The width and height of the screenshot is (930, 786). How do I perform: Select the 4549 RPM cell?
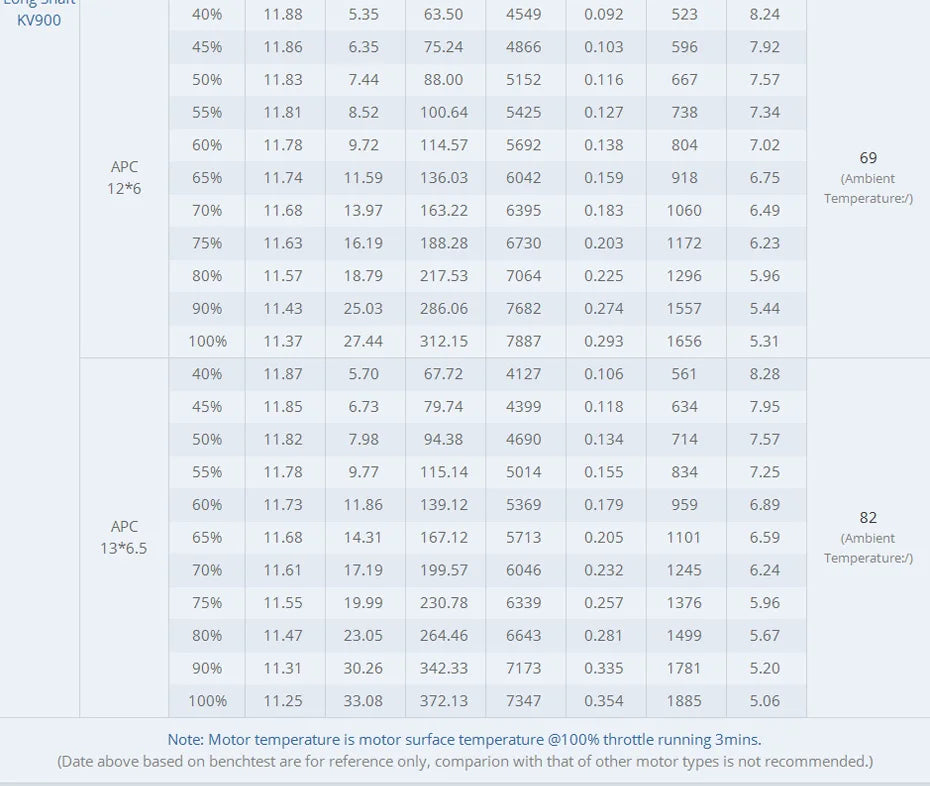click(x=524, y=14)
